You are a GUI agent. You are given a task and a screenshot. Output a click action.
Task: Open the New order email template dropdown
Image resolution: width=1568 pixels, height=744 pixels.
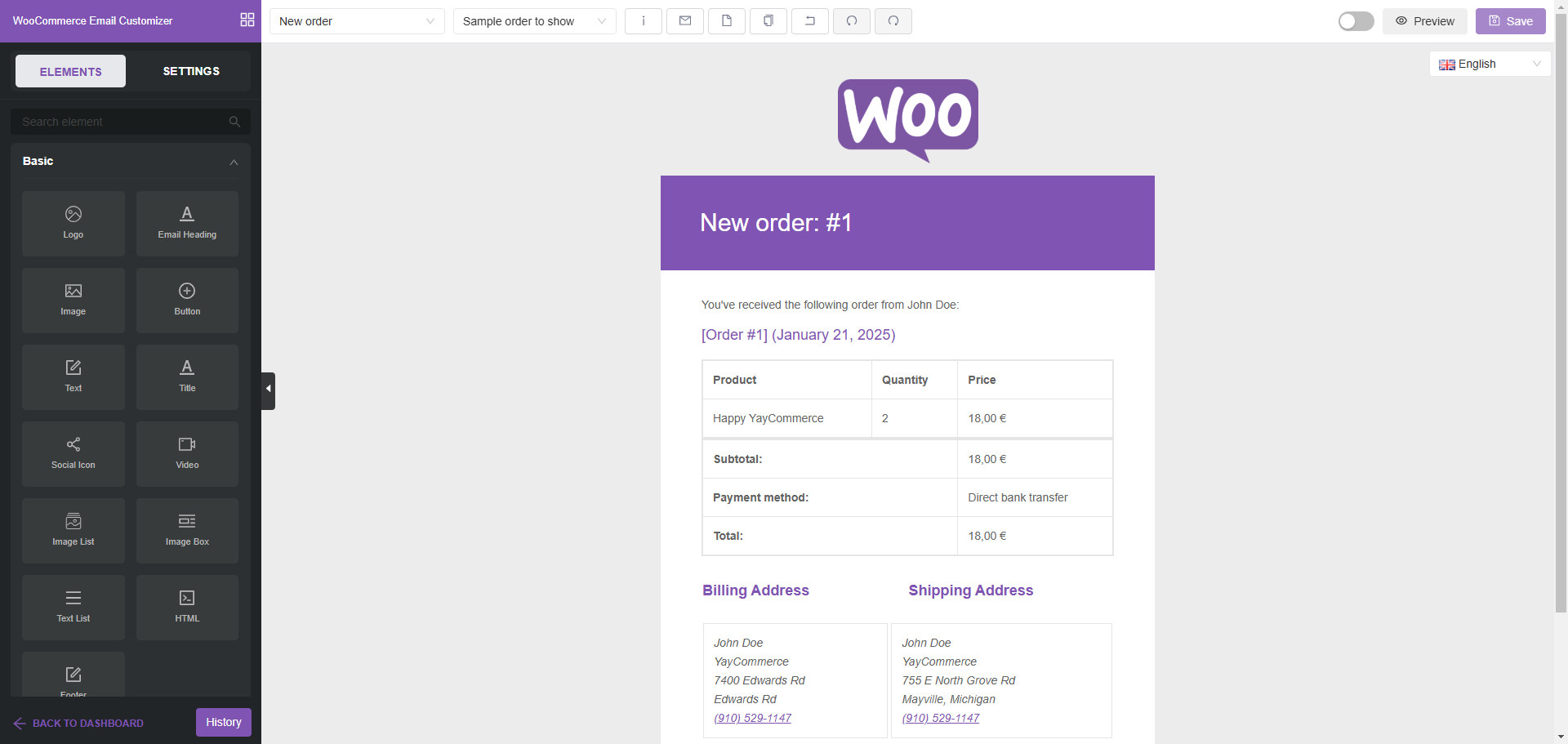click(x=357, y=21)
